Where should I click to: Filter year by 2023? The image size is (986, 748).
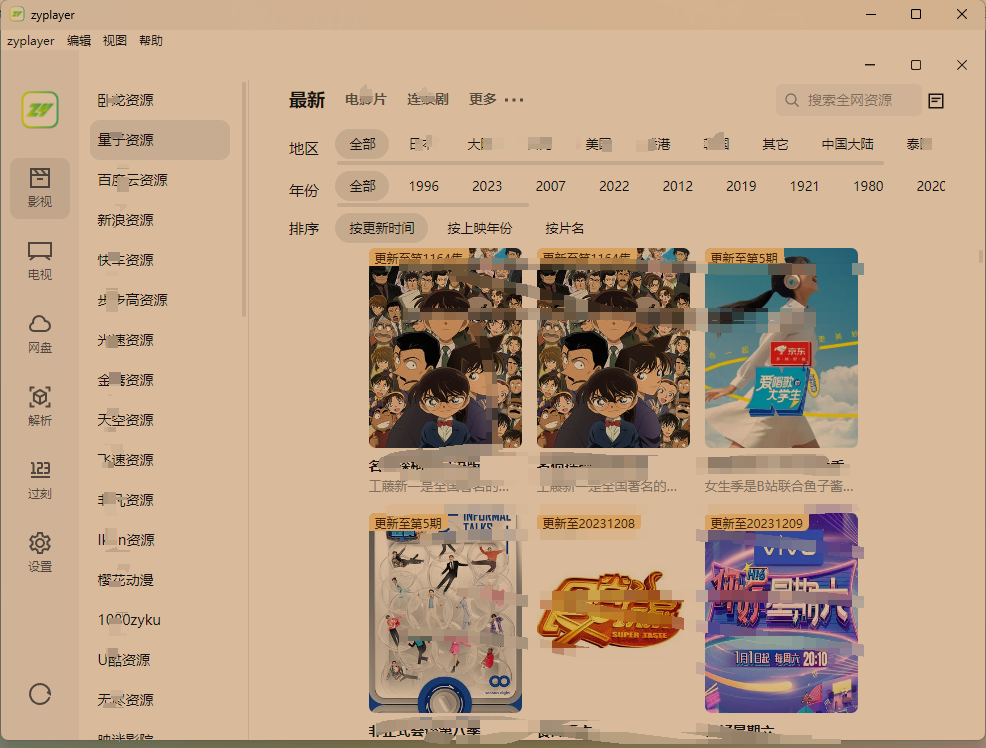tap(487, 186)
